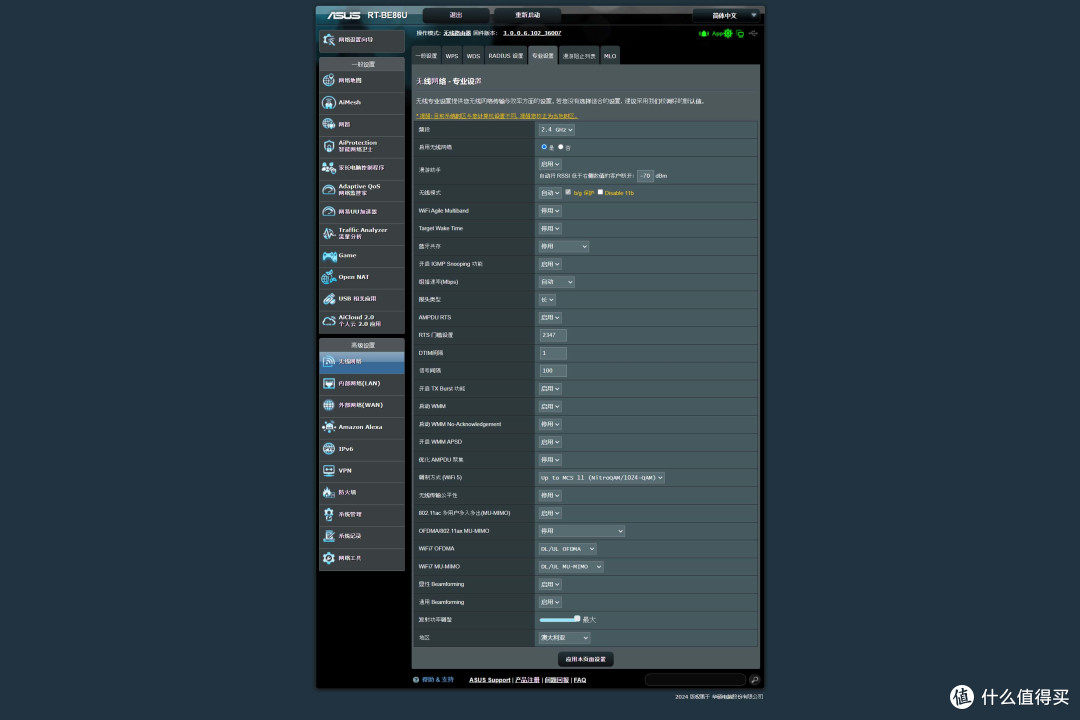The width and height of the screenshot is (1080, 720).
Task: Click the green App gear icon
Action: [728, 33]
